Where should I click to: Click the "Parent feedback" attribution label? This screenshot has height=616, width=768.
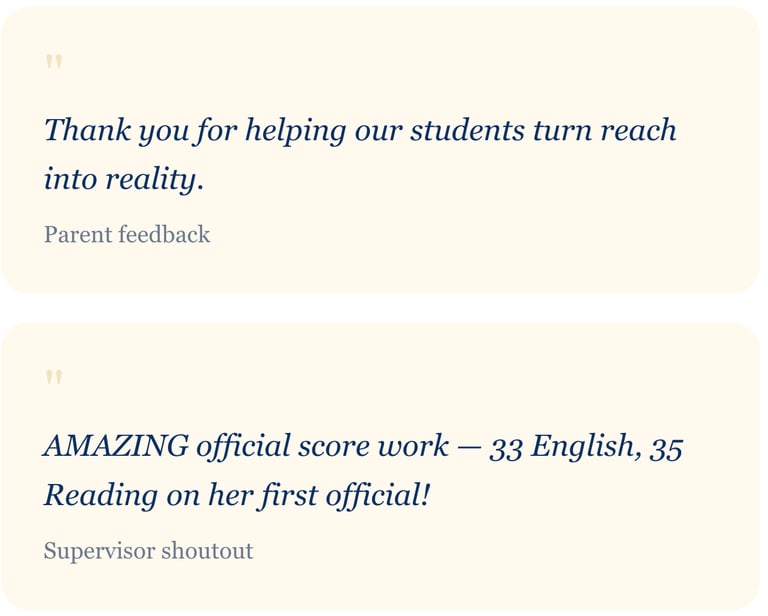point(127,235)
